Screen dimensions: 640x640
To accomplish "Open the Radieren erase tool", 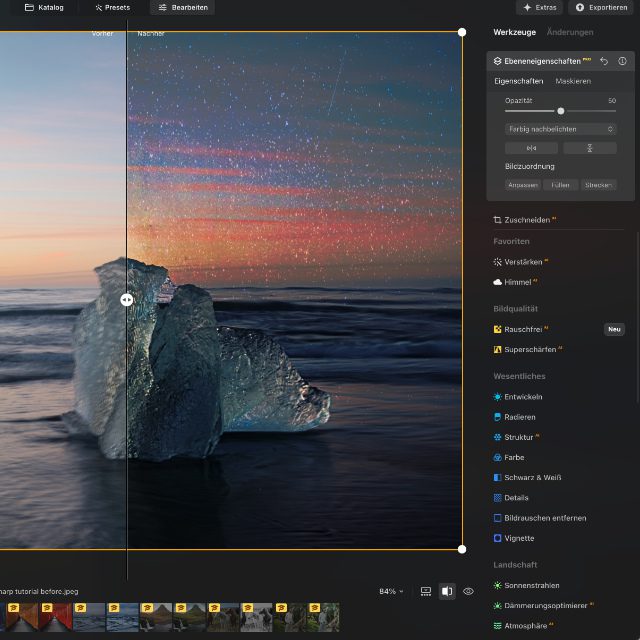I will click(x=520, y=417).
